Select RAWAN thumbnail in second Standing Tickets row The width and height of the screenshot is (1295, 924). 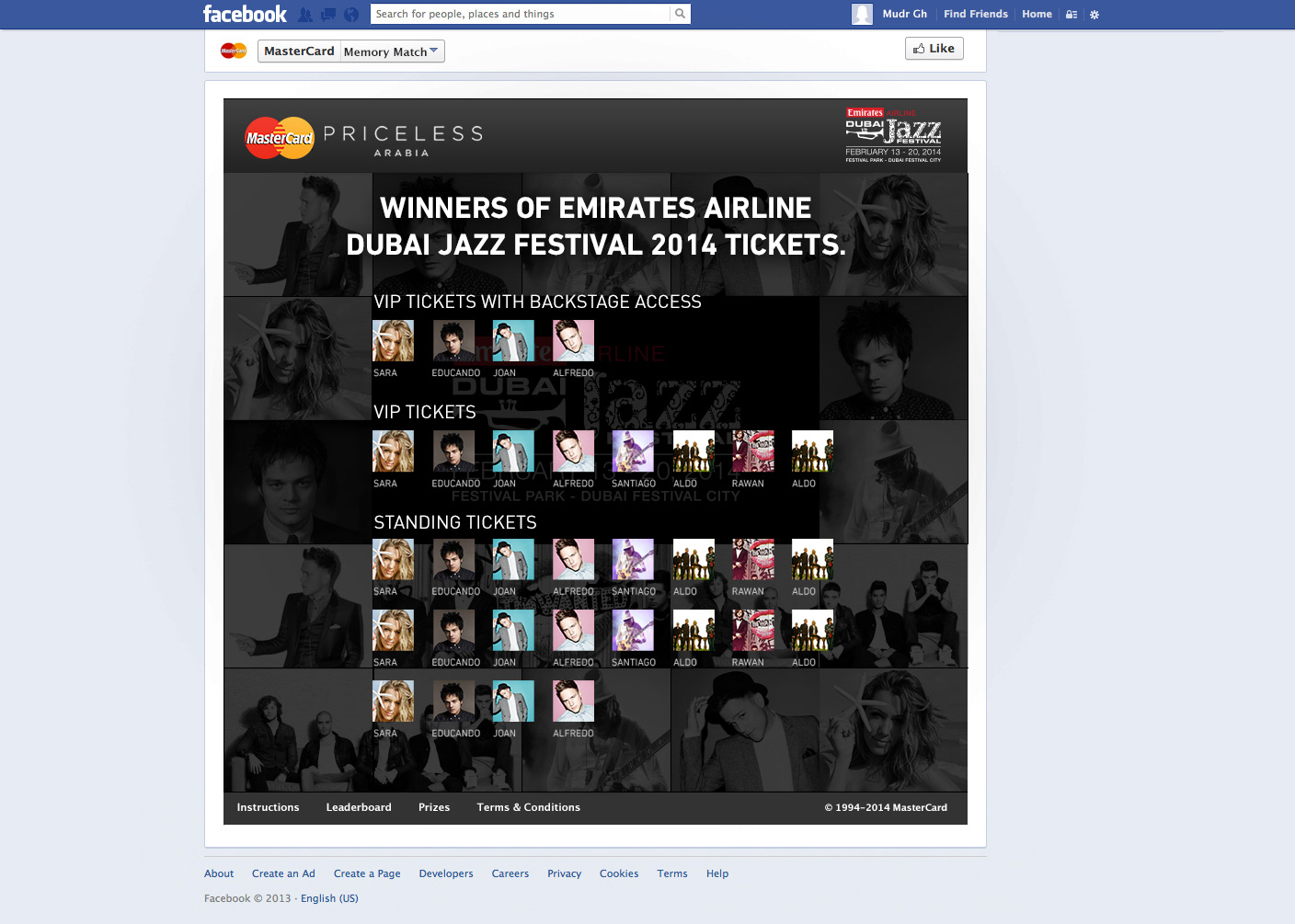click(x=753, y=631)
